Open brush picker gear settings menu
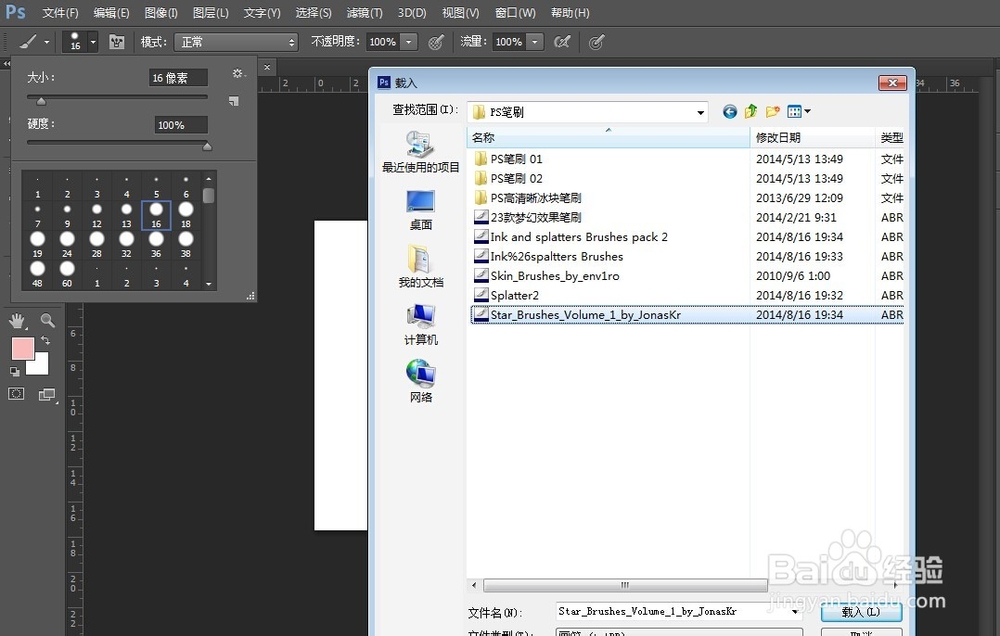The height and width of the screenshot is (636, 1000). pyautogui.click(x=239, y=74)
